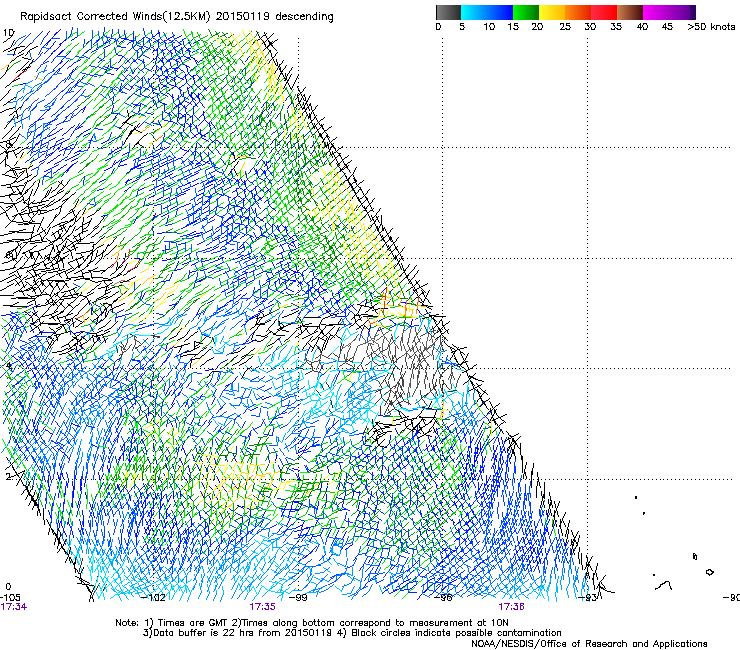Click the red 30-35 knots legend color
The height and width of the screenshot is (650, 740).
[x=604, y=12]
